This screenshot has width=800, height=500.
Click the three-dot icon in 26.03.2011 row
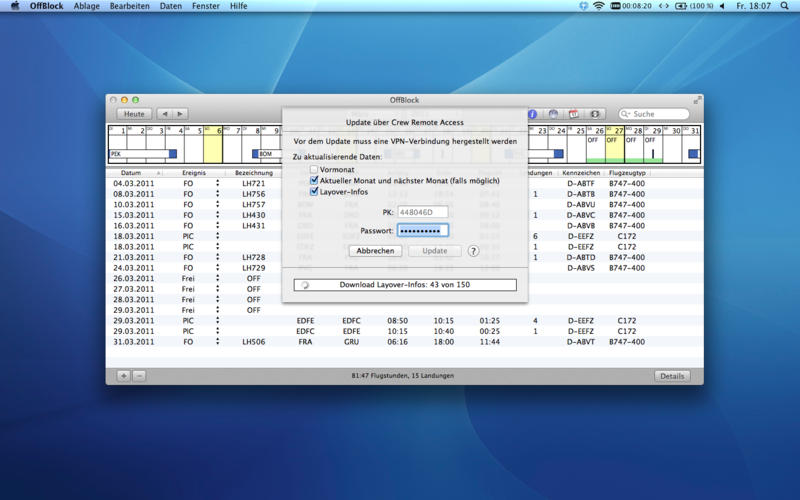pyautogui.click(x=217, y=279)
